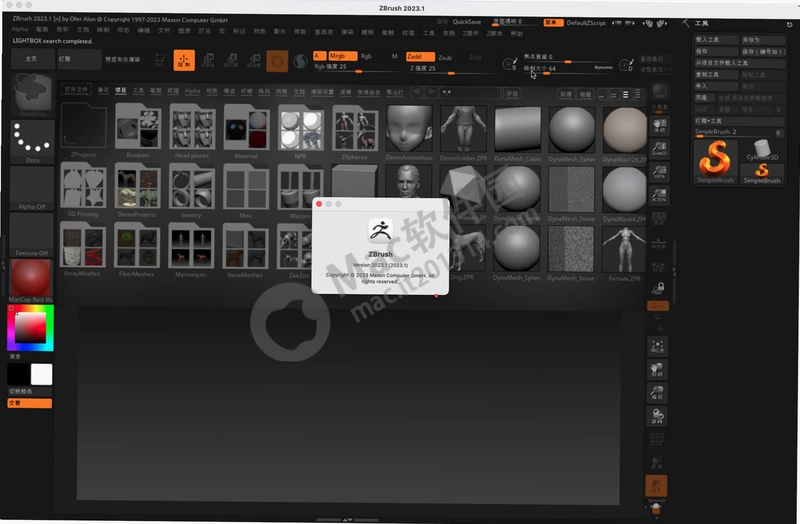This screenshot has height=524, width=800.
Task: Click the Edit mode icon
Action: coord(160,60)
